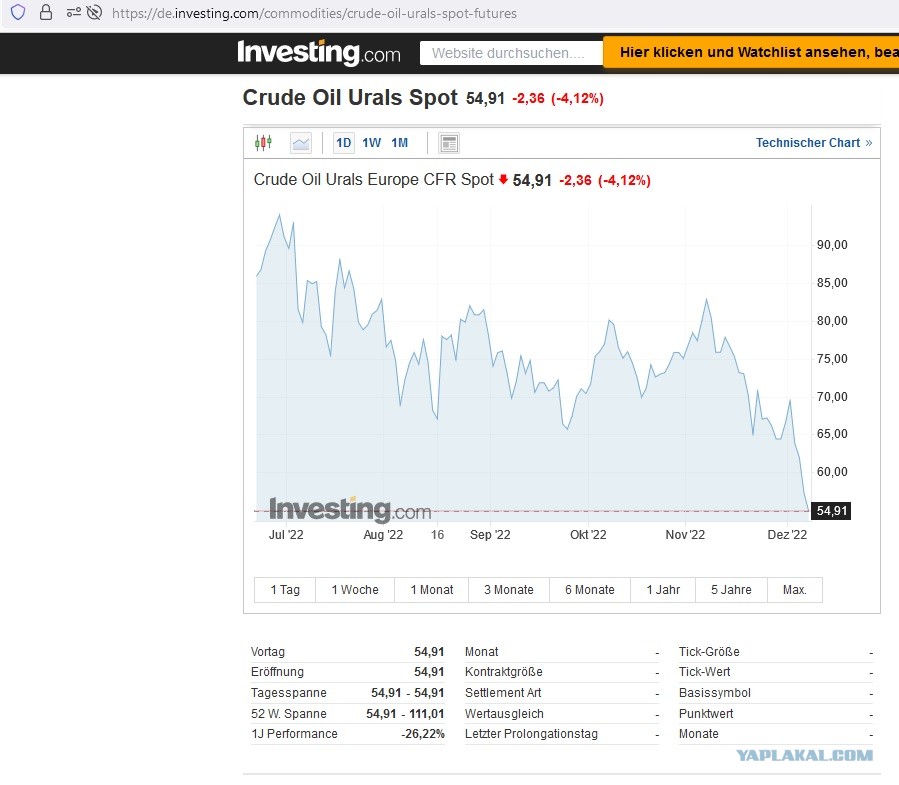
Task: Select the 5 Jahre time range
Action: pos(731,590)
